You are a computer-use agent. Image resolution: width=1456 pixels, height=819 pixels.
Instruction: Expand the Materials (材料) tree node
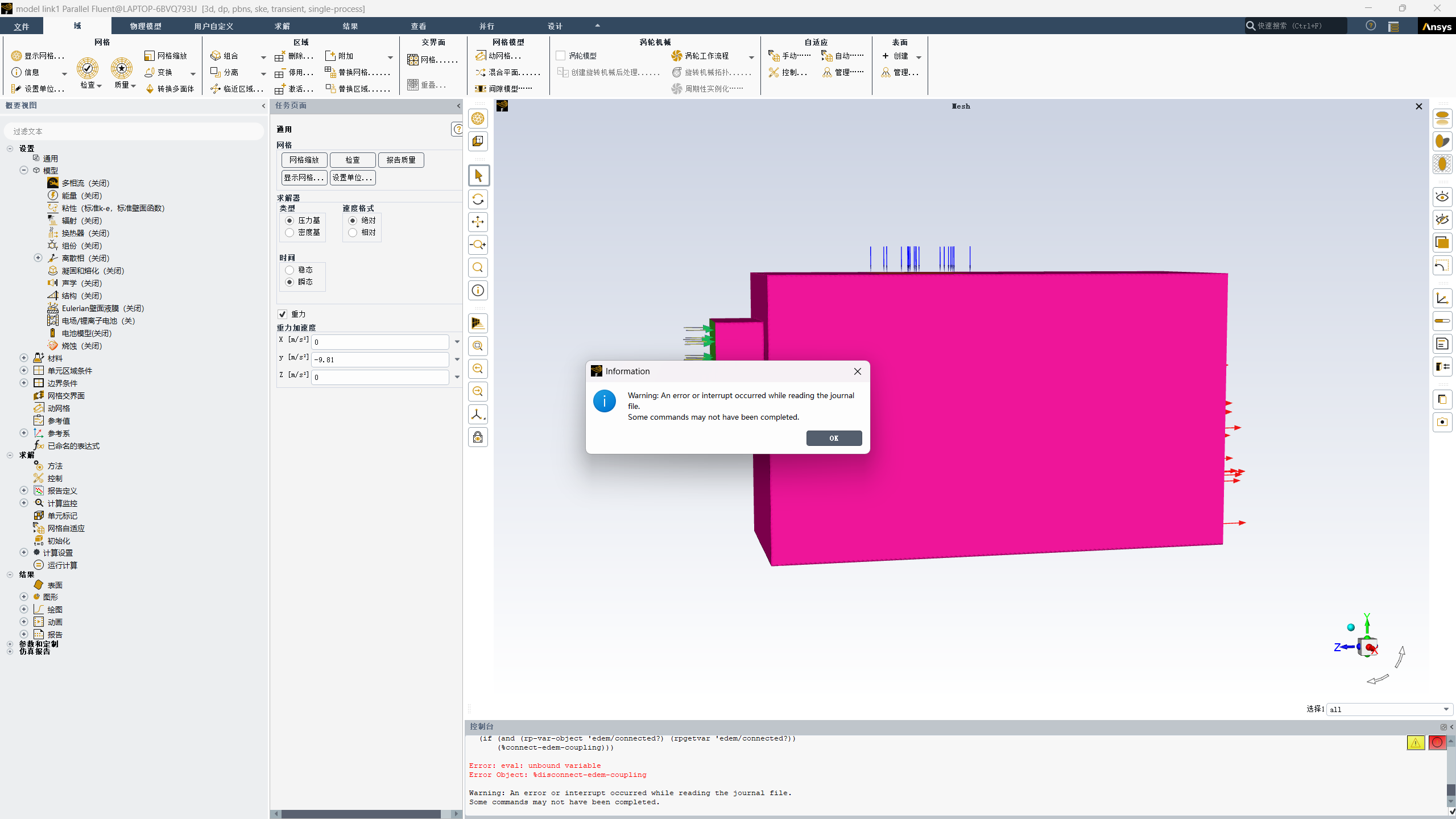(24, 358)
